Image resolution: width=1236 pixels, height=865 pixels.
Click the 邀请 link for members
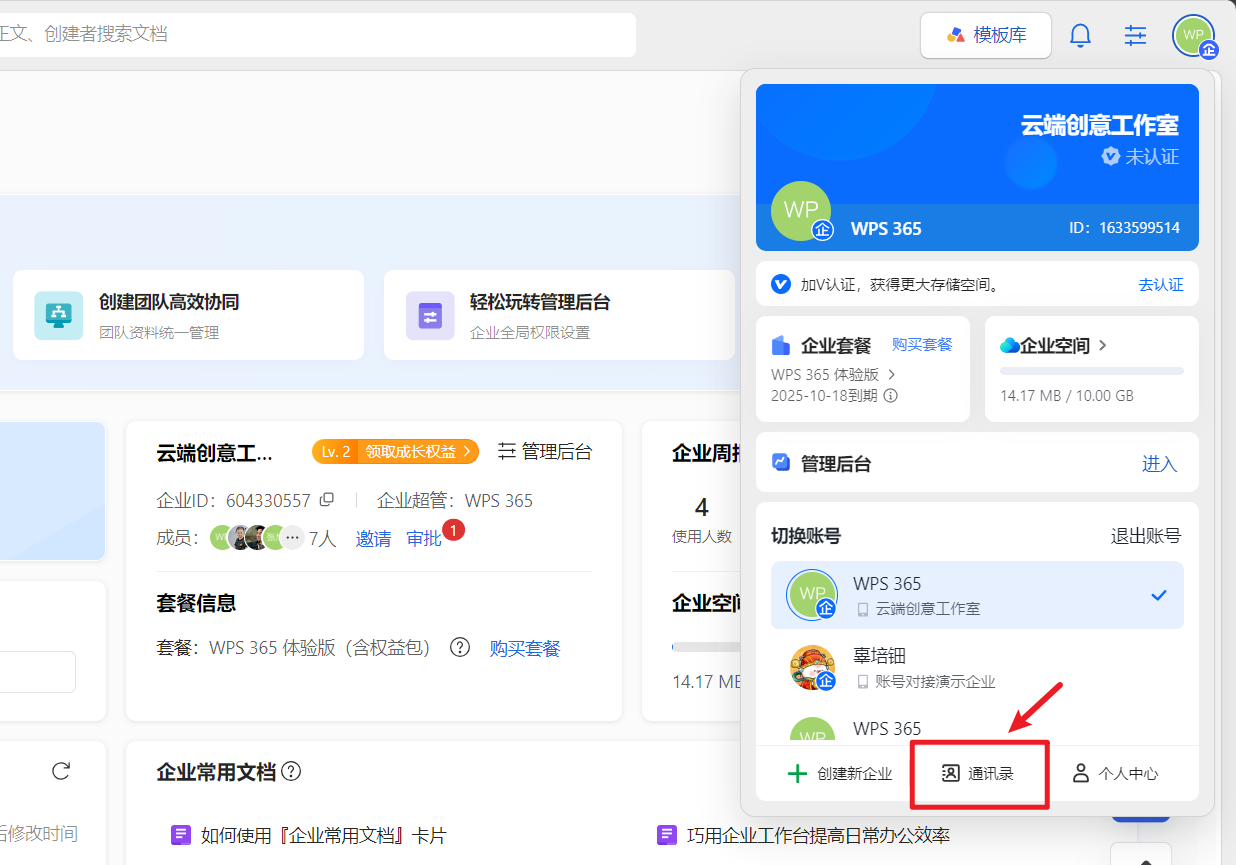tap(374, 539)
